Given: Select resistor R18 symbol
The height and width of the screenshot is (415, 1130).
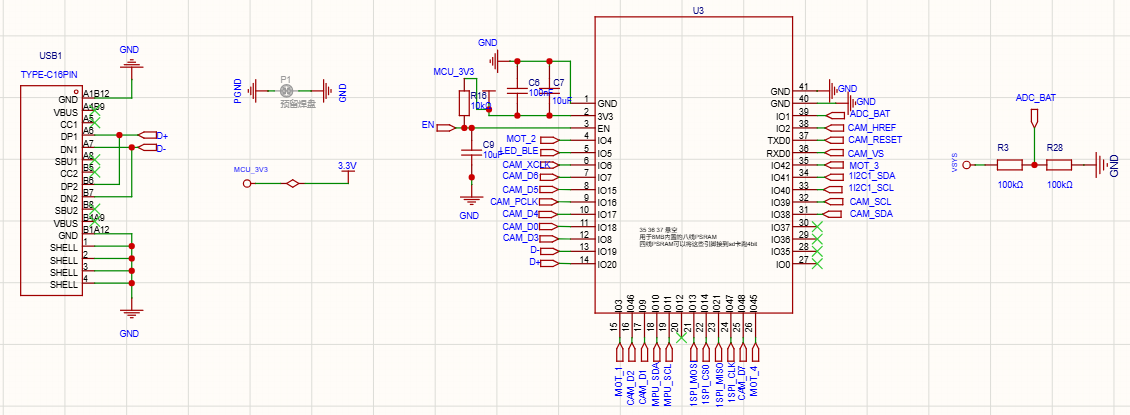Looking at the screenshot, I should point(465,103).
